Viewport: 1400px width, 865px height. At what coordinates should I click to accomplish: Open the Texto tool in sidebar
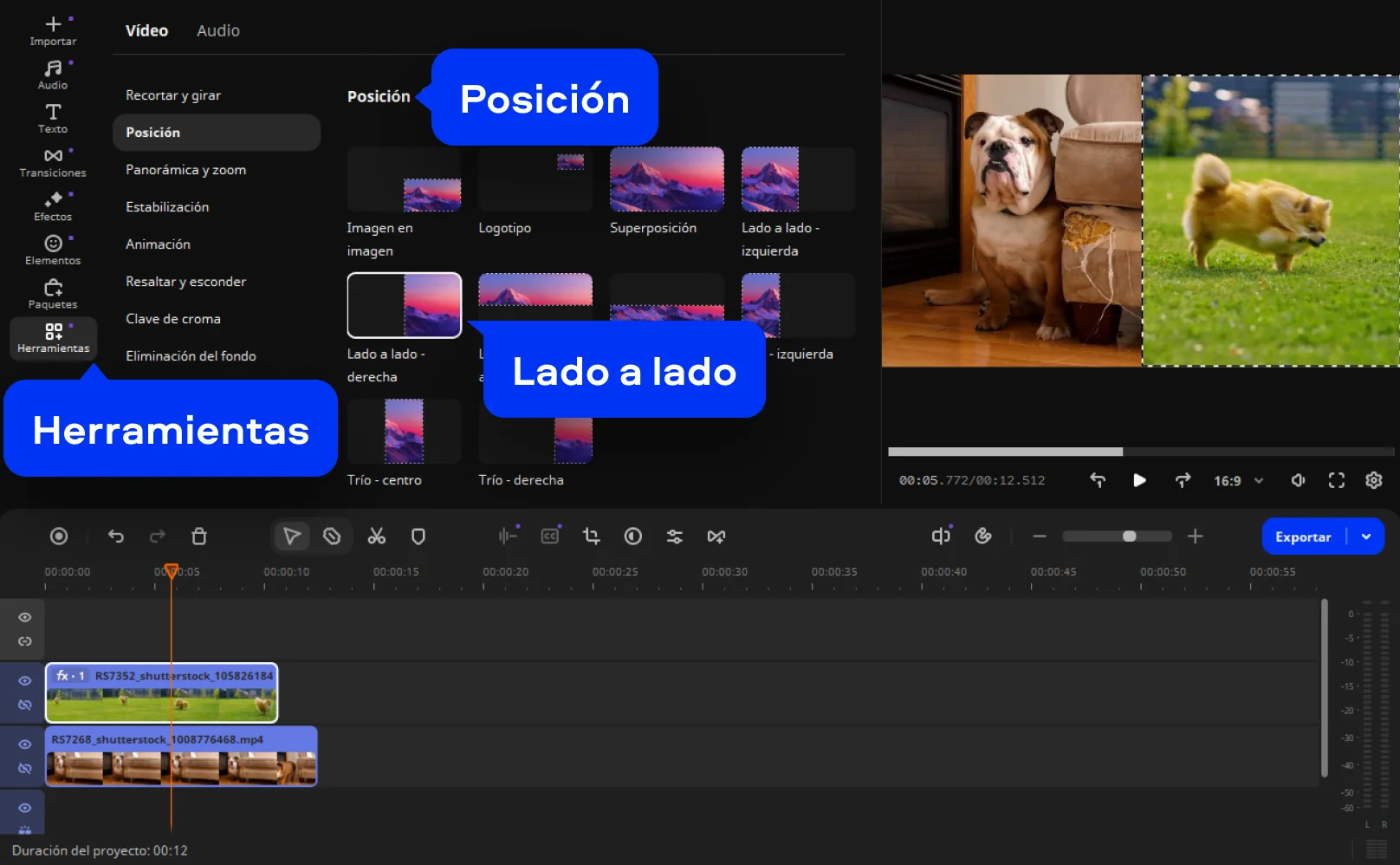(53, 118)
